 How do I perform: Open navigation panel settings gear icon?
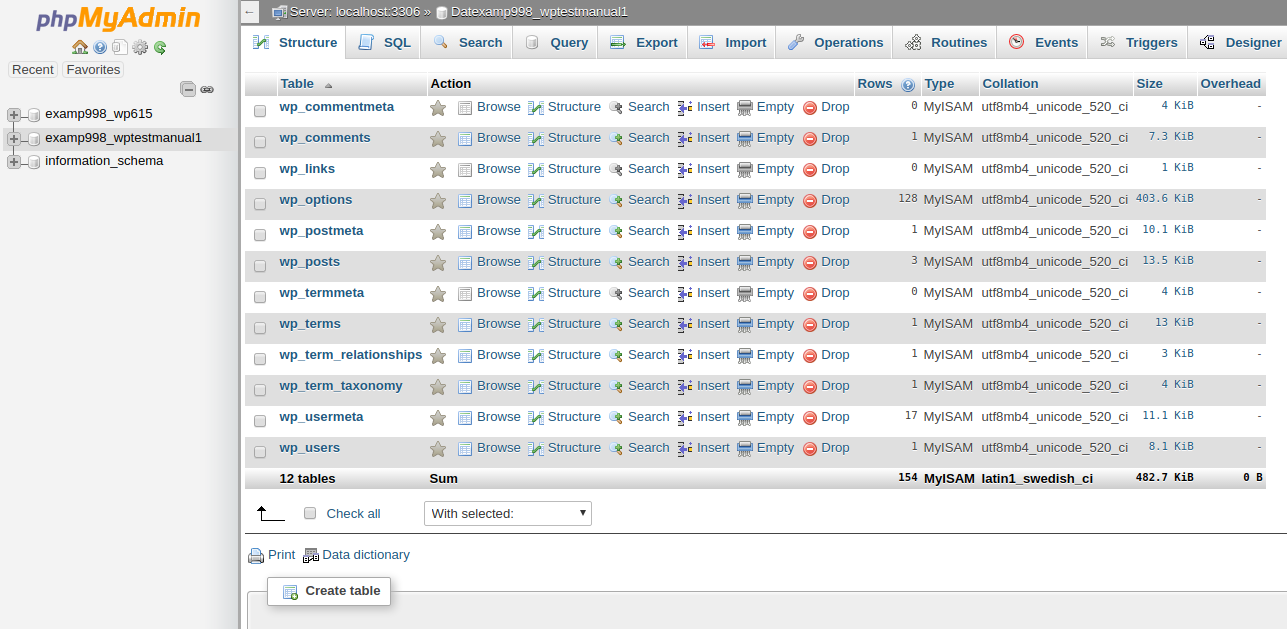140,47
